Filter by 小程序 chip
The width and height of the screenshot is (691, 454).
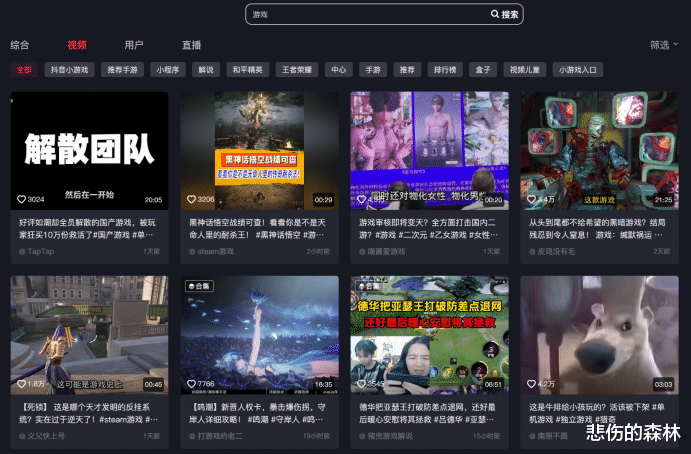[x=168, y=70]
